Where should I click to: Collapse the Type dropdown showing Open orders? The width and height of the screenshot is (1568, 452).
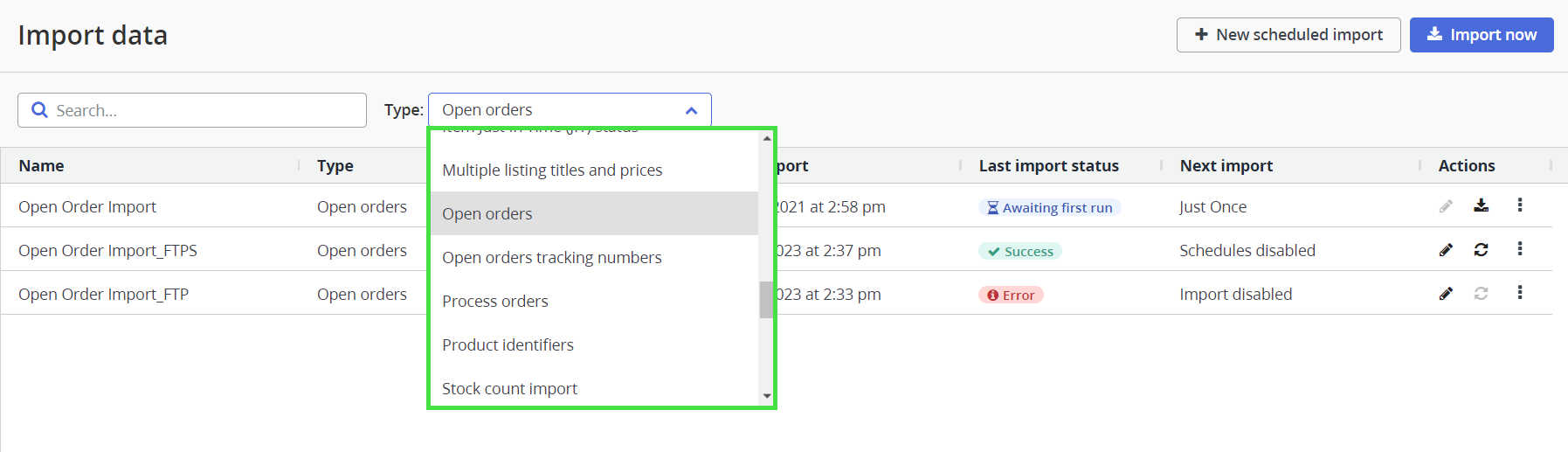570,110
